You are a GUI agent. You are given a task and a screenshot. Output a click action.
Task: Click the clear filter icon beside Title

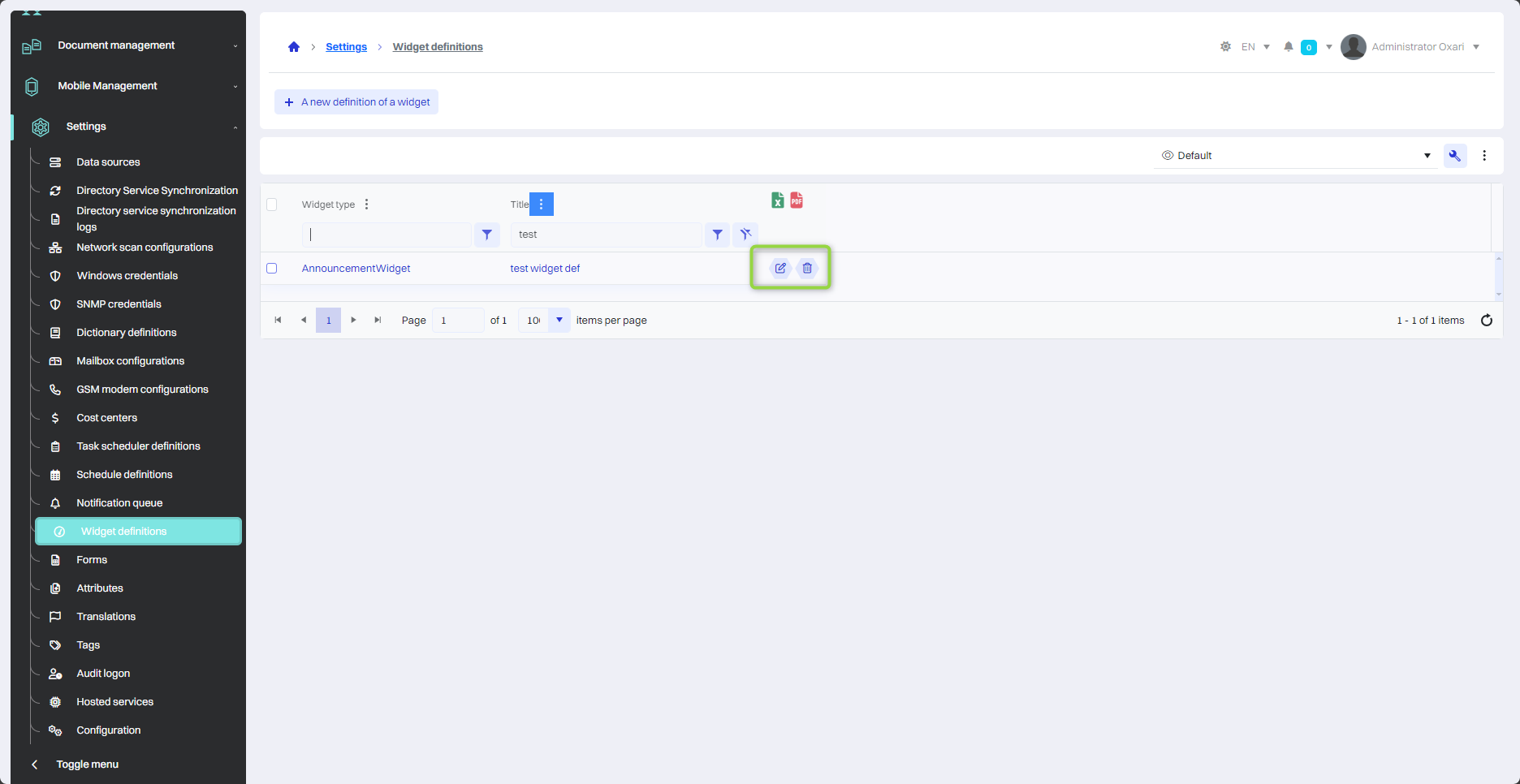[745, 235]
